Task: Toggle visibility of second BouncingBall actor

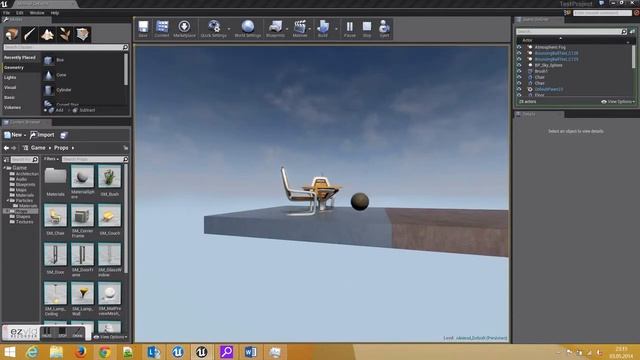Action: (x=519, y=60)
